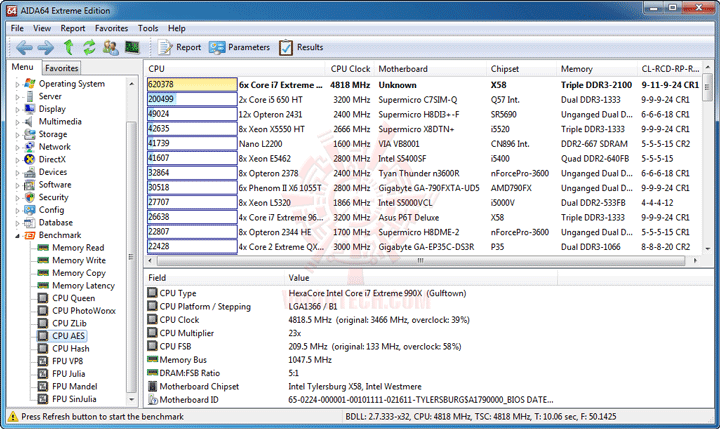720x429 pixels.
Task: Sort by Chipset column header
Action: coord(521,69)
